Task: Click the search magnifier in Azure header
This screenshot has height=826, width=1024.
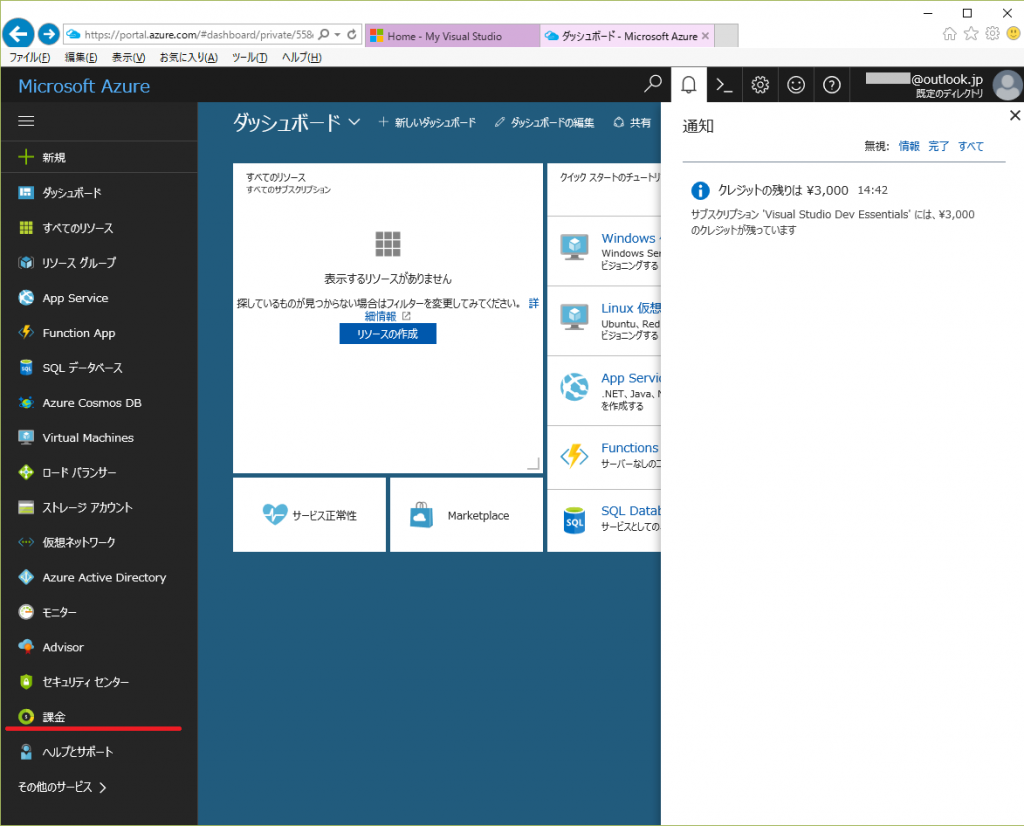Action: (x=652, y=84)
